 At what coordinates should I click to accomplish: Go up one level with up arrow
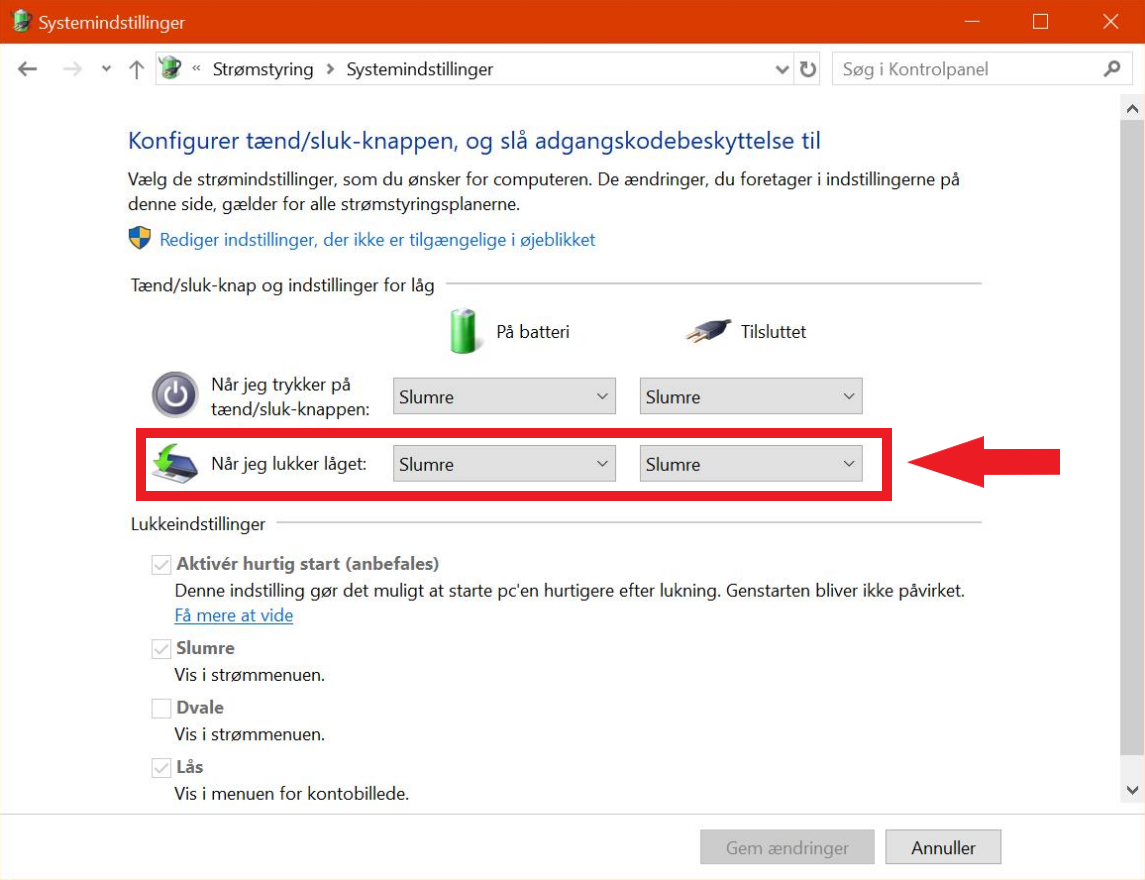(x=136, y=69)
